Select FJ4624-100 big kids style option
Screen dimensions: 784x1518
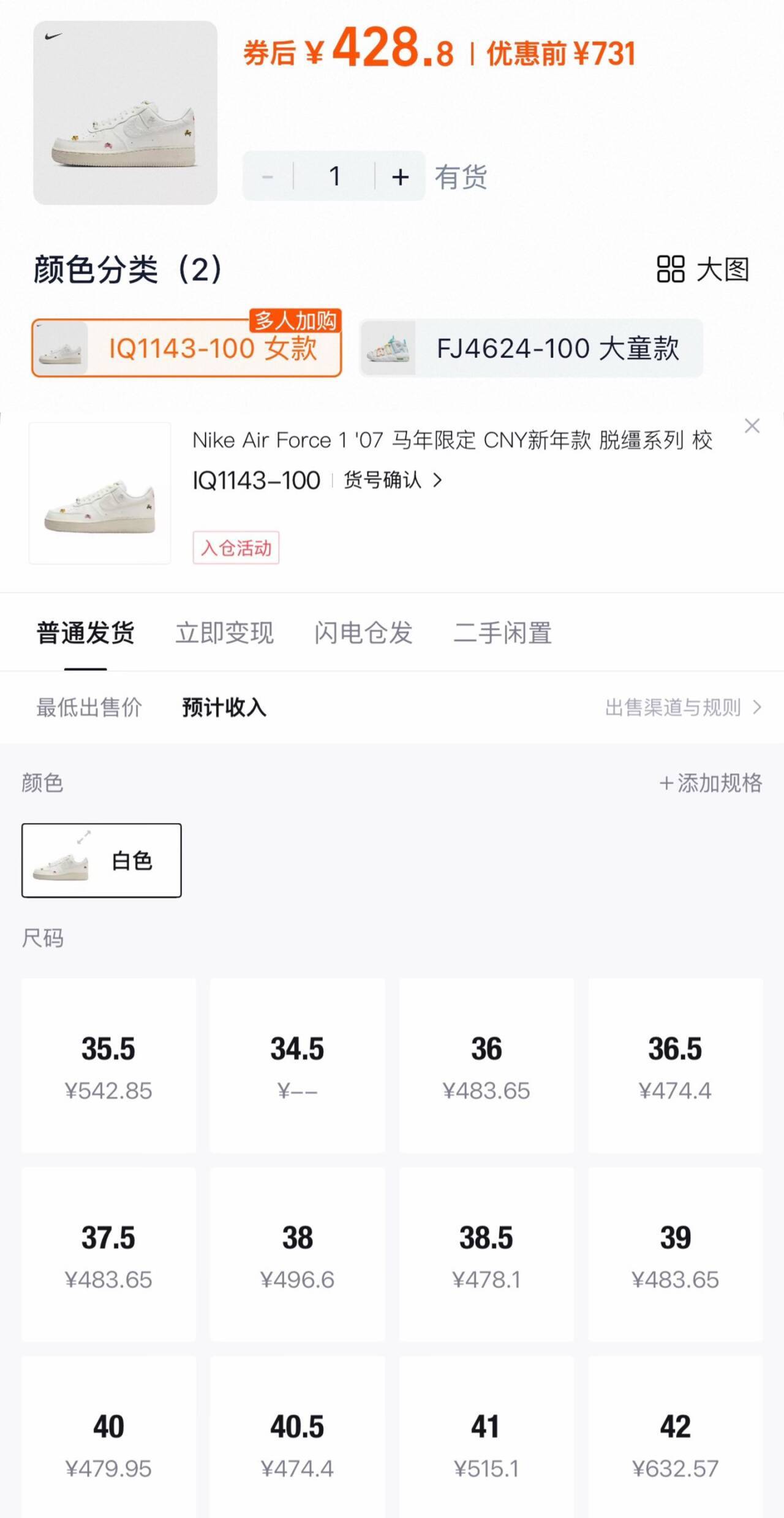point(531,348)
